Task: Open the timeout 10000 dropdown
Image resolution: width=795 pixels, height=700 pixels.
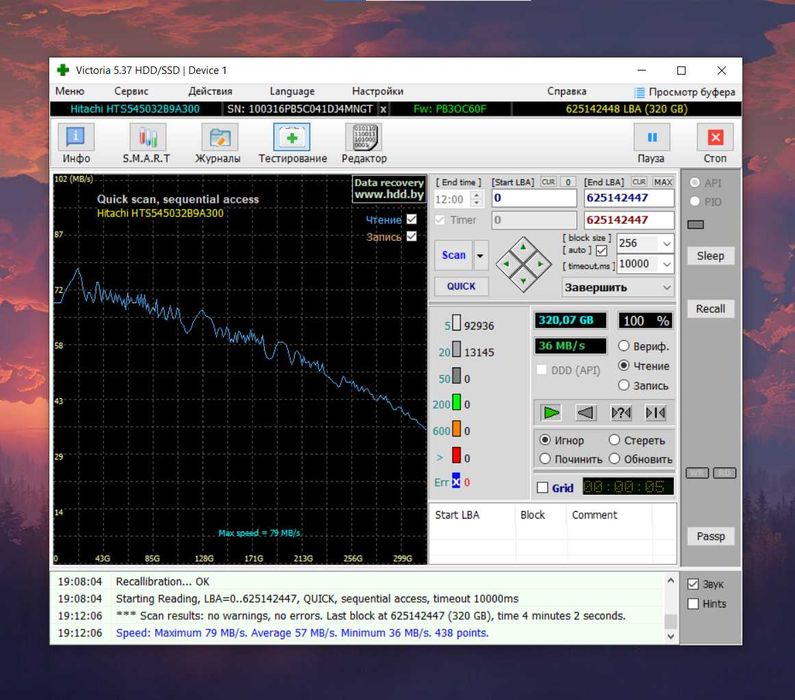Action: click(x=666, y=264)
